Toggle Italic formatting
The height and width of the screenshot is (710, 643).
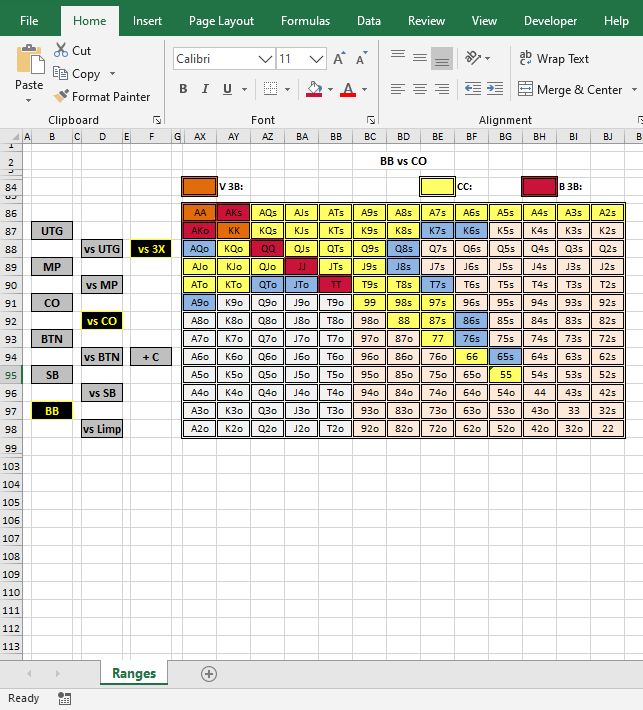pos(205,89)
